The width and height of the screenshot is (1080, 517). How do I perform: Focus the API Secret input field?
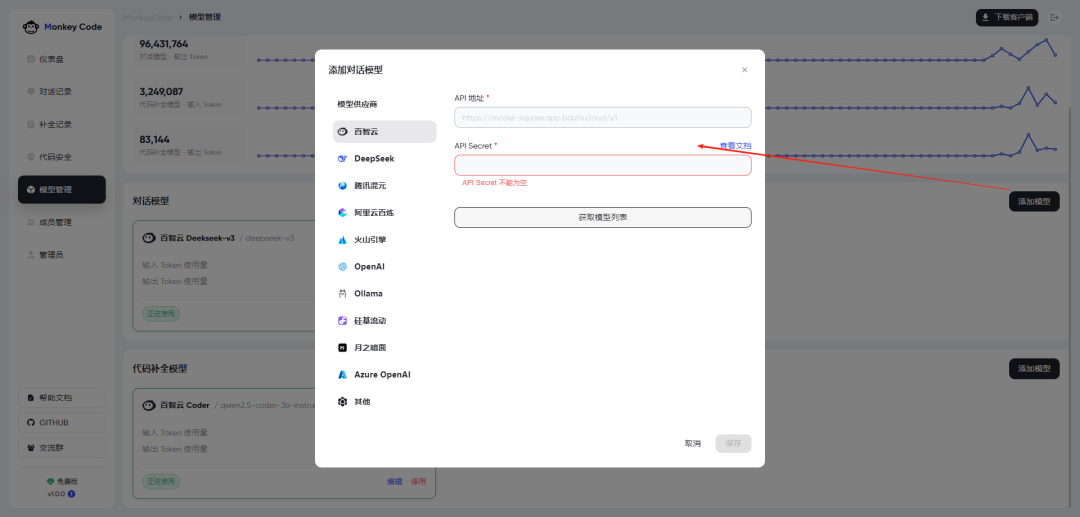point(603,165)
